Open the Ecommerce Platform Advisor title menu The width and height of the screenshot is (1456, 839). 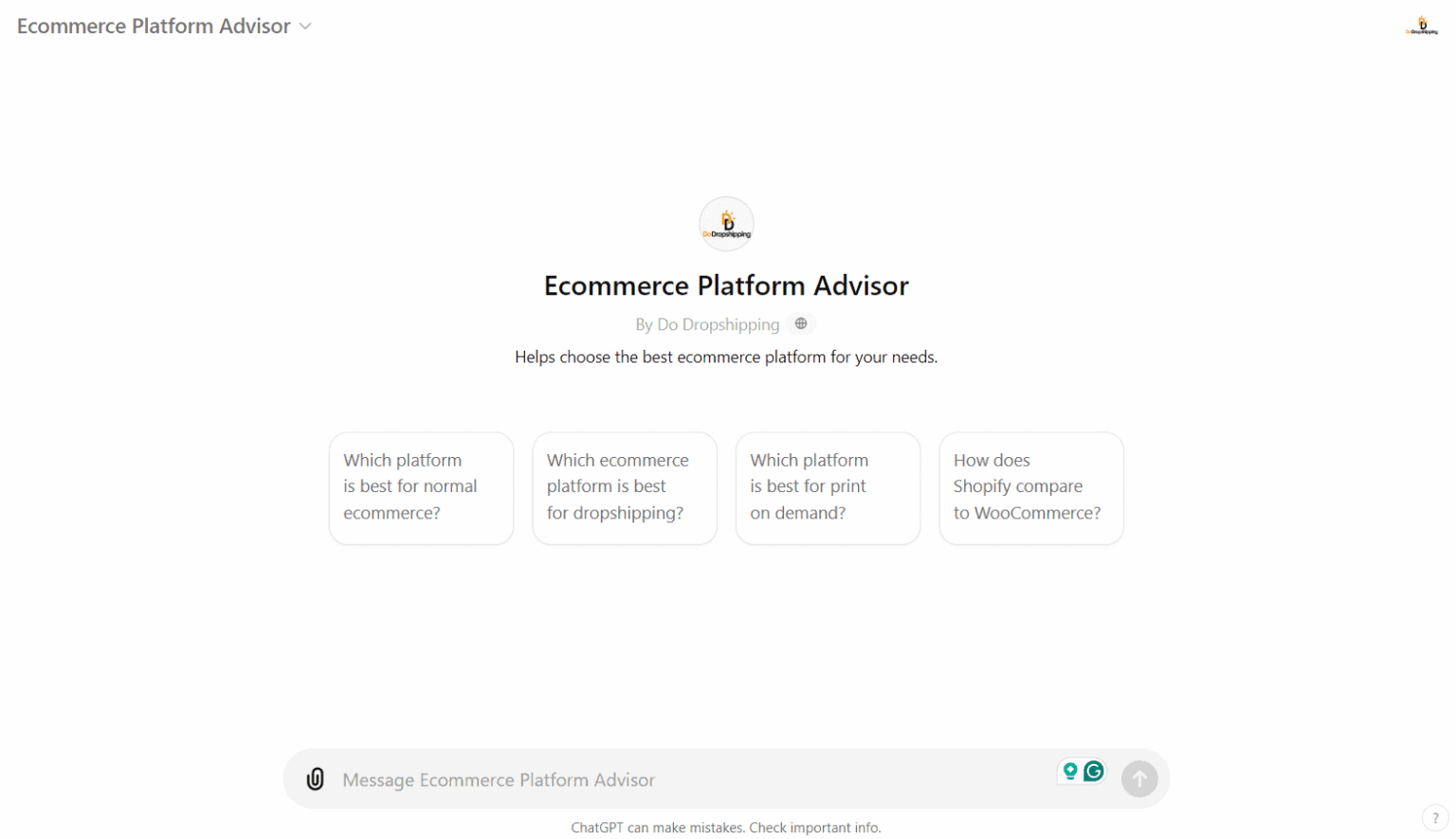(x=154, y=27)
